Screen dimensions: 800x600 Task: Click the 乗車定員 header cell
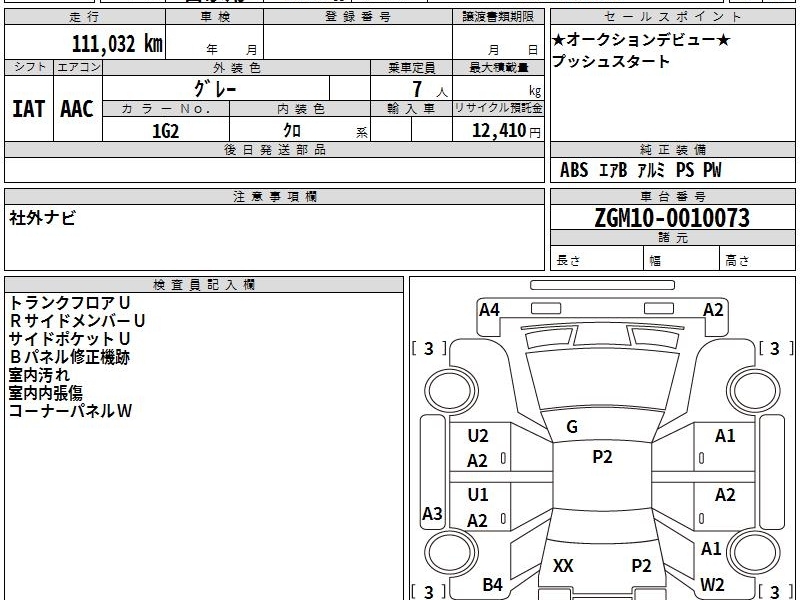(411, 67)
